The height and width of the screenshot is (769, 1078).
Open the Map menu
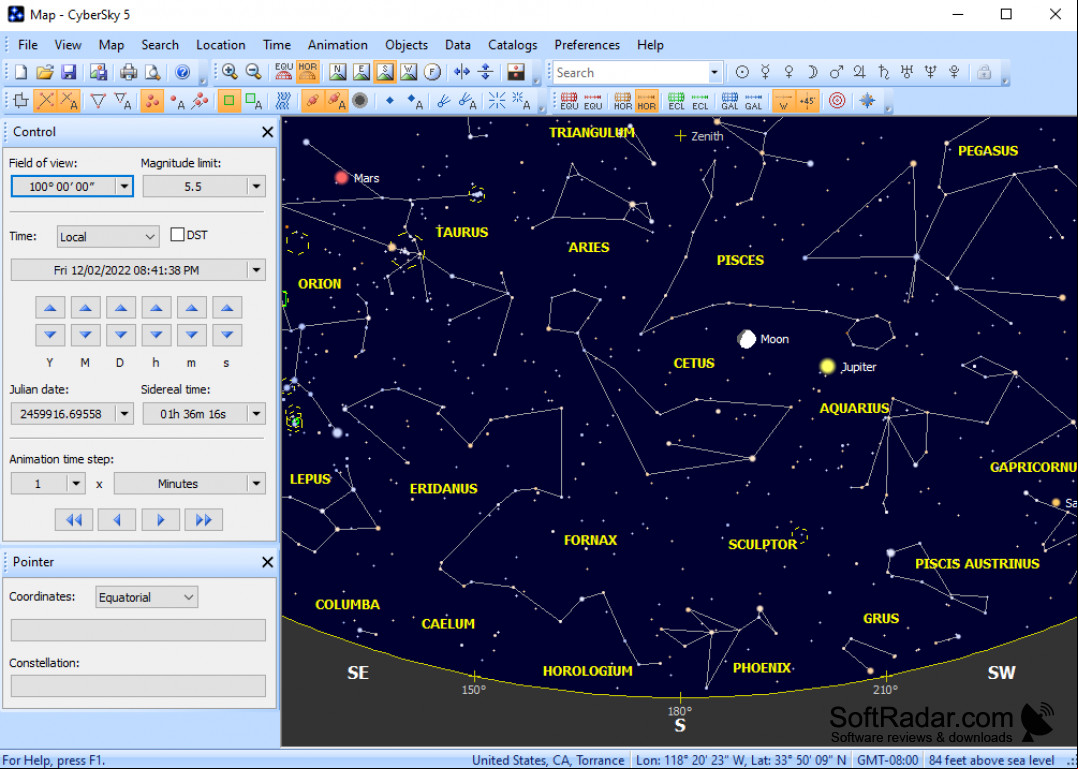[111, 45]
